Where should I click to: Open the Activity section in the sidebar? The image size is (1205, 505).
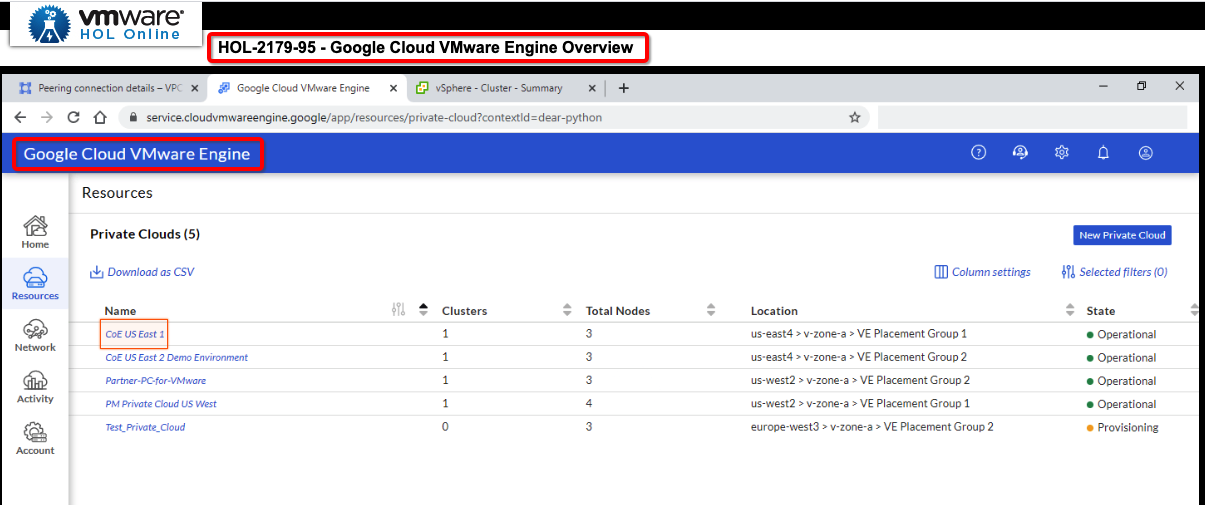[35, 387]
